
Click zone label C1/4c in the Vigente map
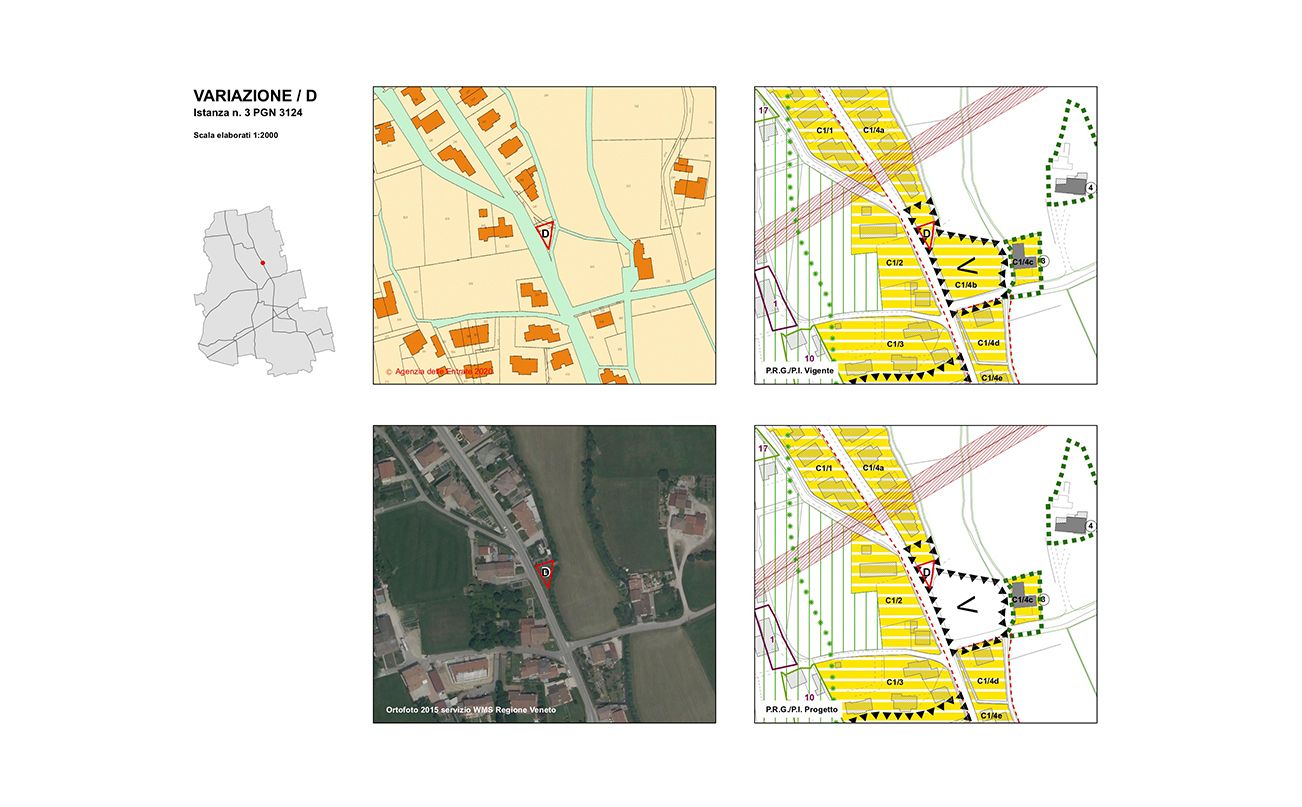(1023, 262)
